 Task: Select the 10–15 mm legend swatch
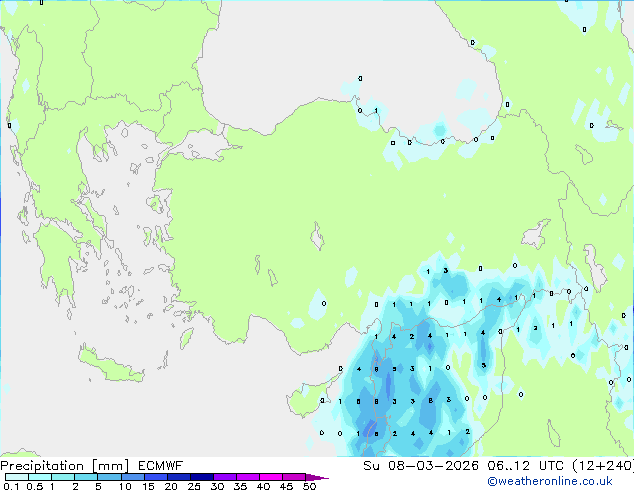coord(132,477)
